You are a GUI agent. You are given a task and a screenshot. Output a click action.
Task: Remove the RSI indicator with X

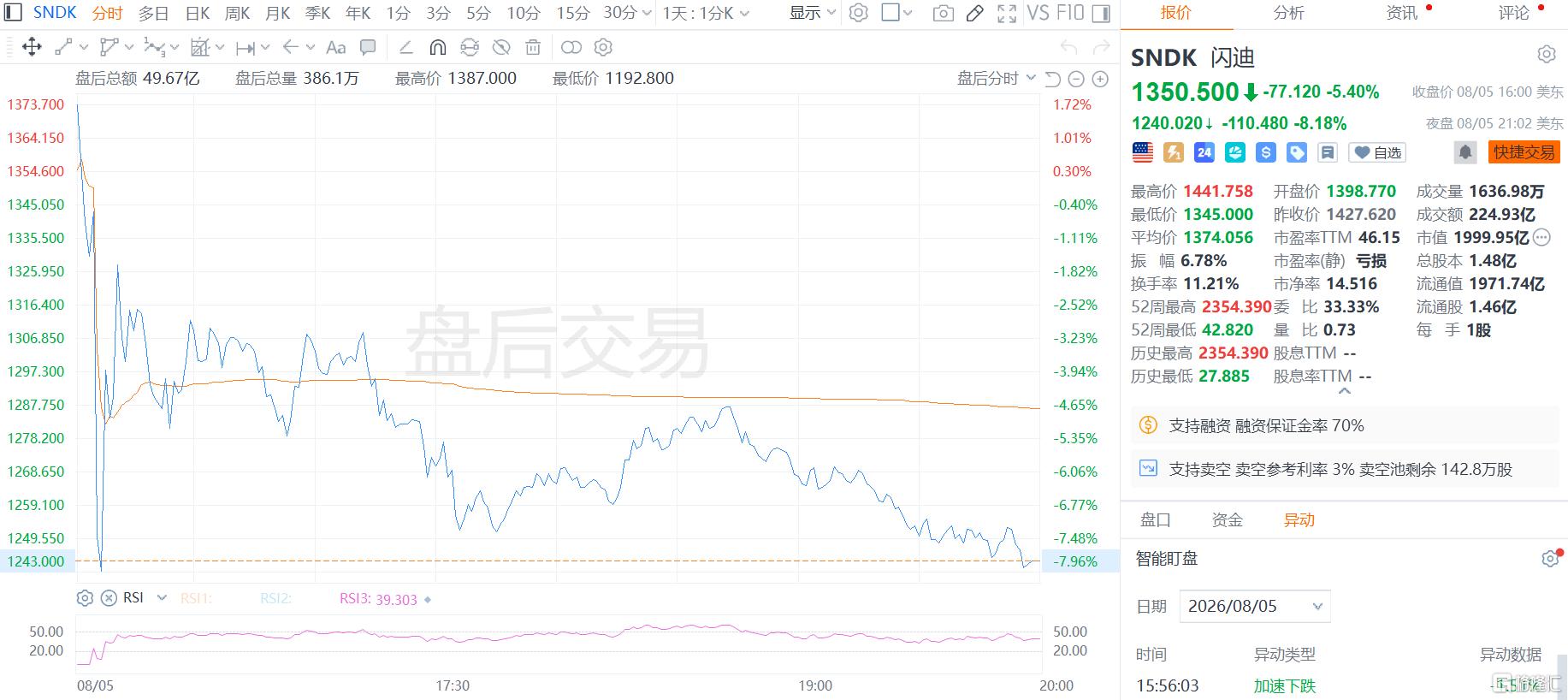pyautogui.click(x=109, y=598)
